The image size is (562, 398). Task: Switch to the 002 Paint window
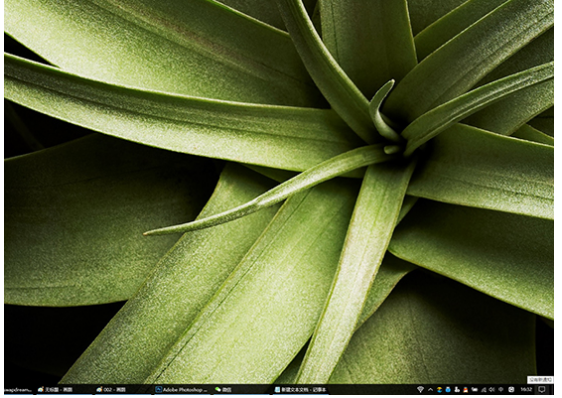coord(111,389)
